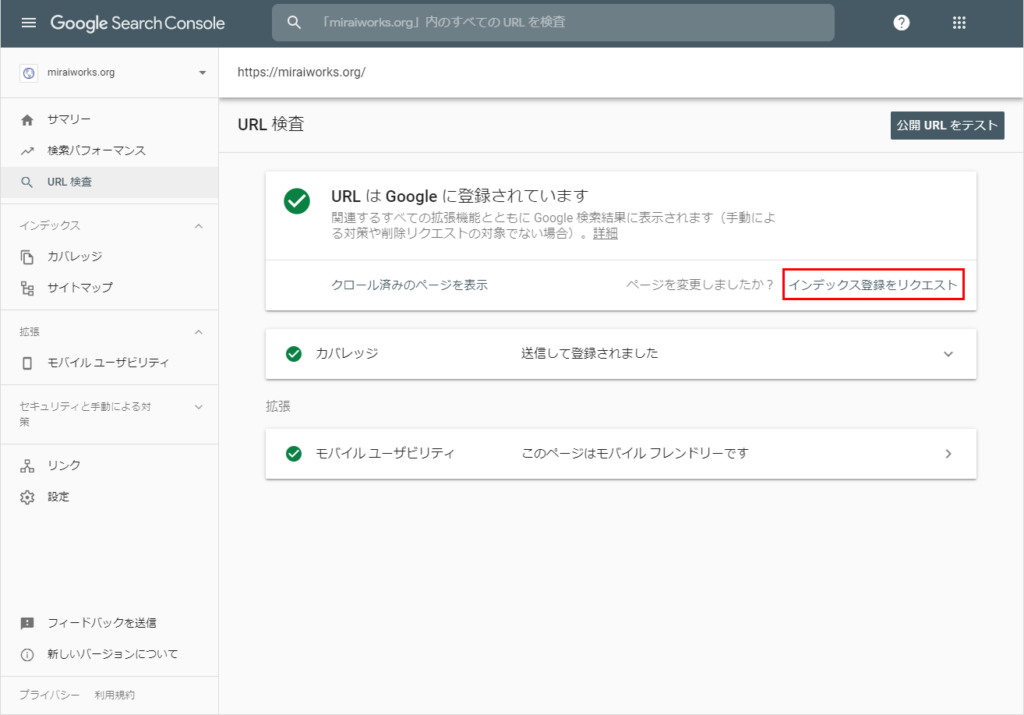Viewport: 1024px width, 715px height.
Task: Click the リンク network icon
Action: click(x=27, y=466)
